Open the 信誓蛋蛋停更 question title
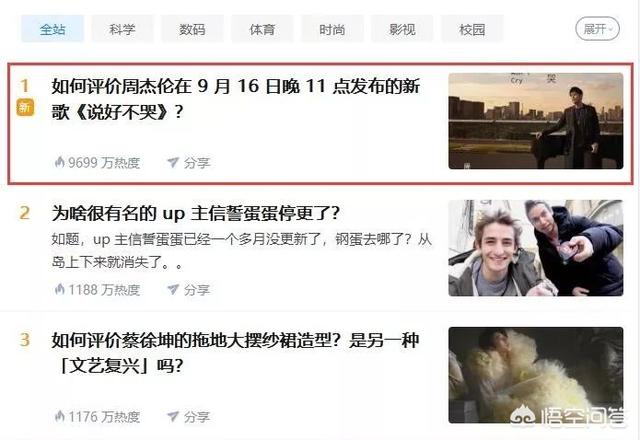The height and width of the screenshot is (440, 640). pos(196,213)
